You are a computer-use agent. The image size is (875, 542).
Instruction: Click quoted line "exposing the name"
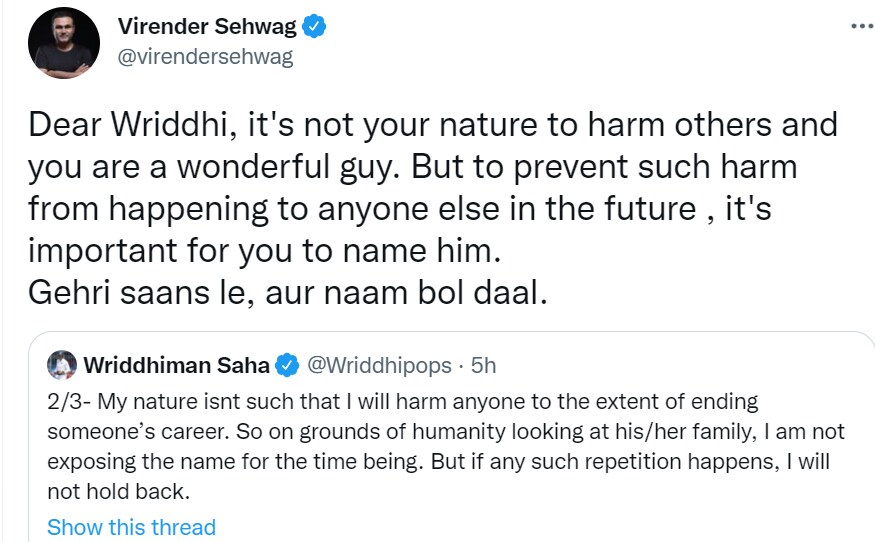pyautogui.click(x=439, y=462)
